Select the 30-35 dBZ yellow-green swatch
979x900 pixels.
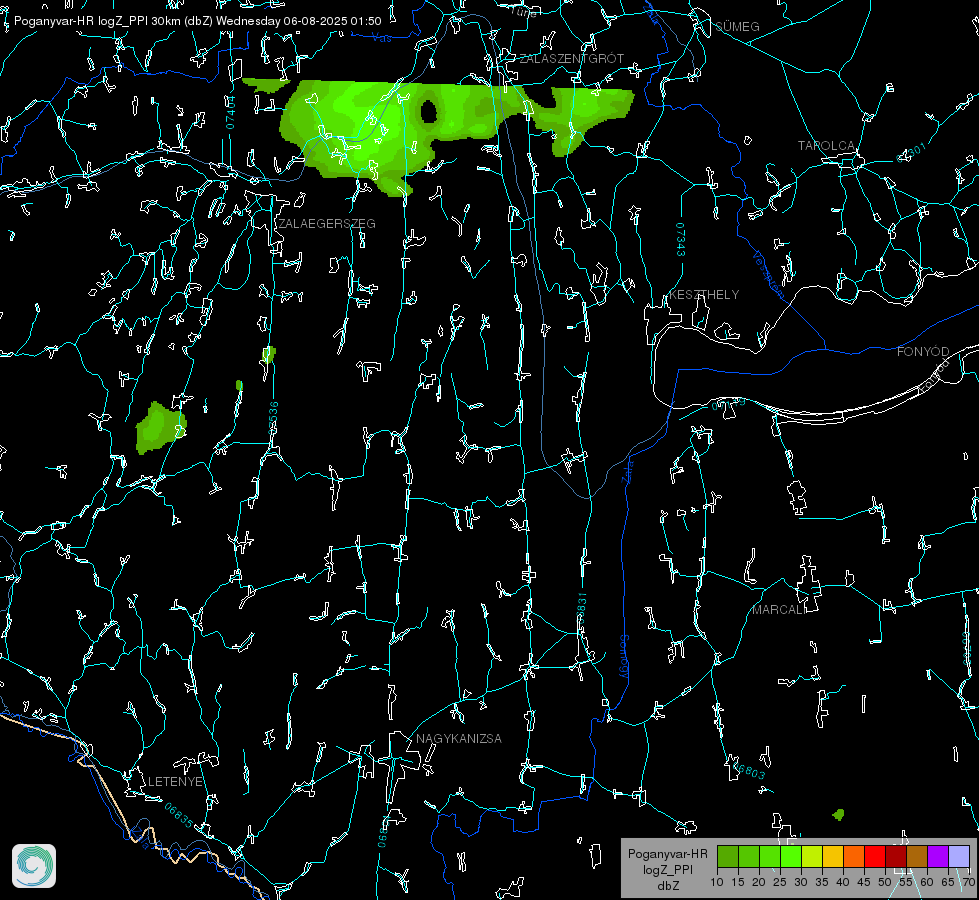(812, 856)
